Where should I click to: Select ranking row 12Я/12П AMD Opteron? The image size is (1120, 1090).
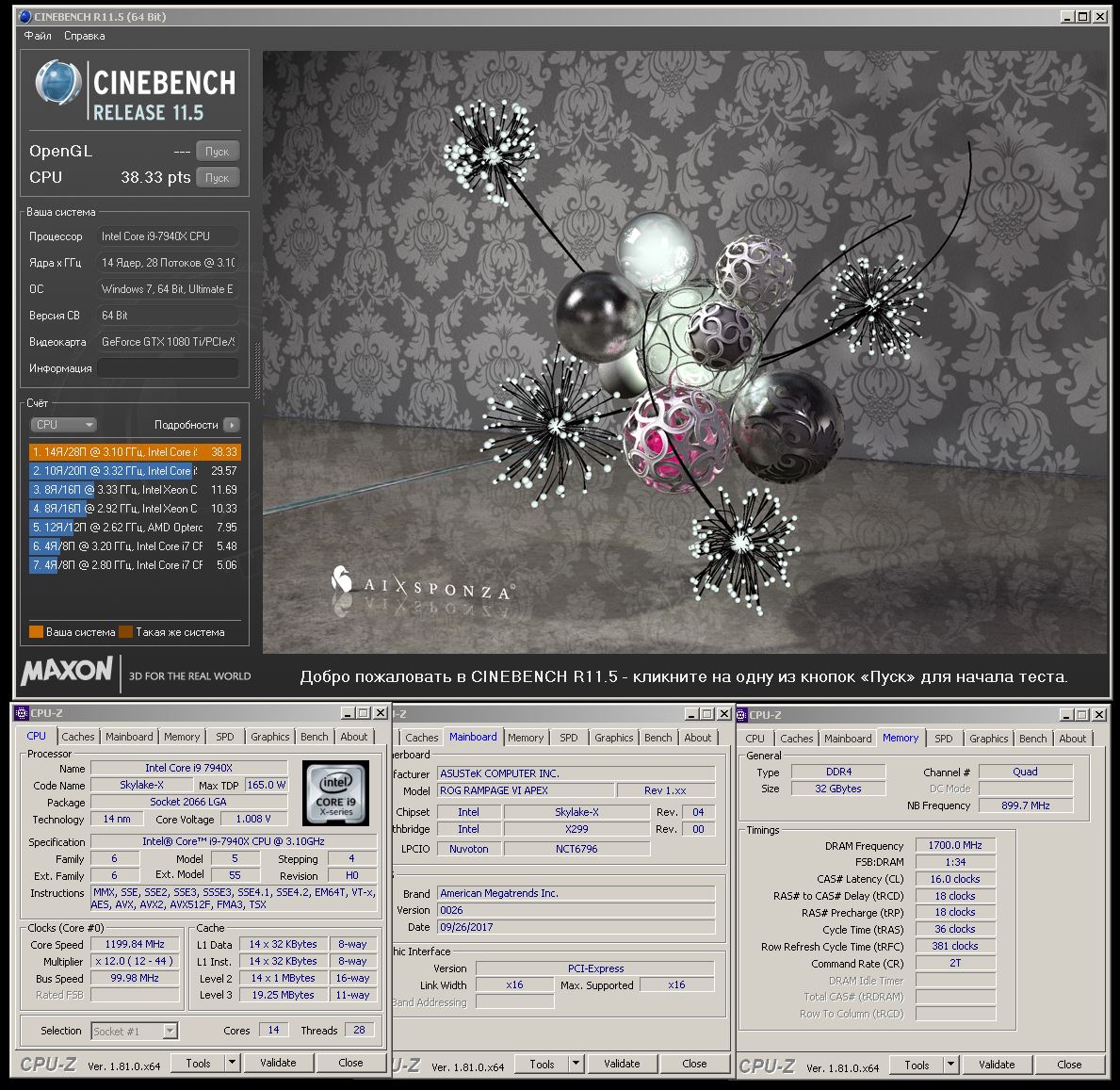tap(135, 528)
